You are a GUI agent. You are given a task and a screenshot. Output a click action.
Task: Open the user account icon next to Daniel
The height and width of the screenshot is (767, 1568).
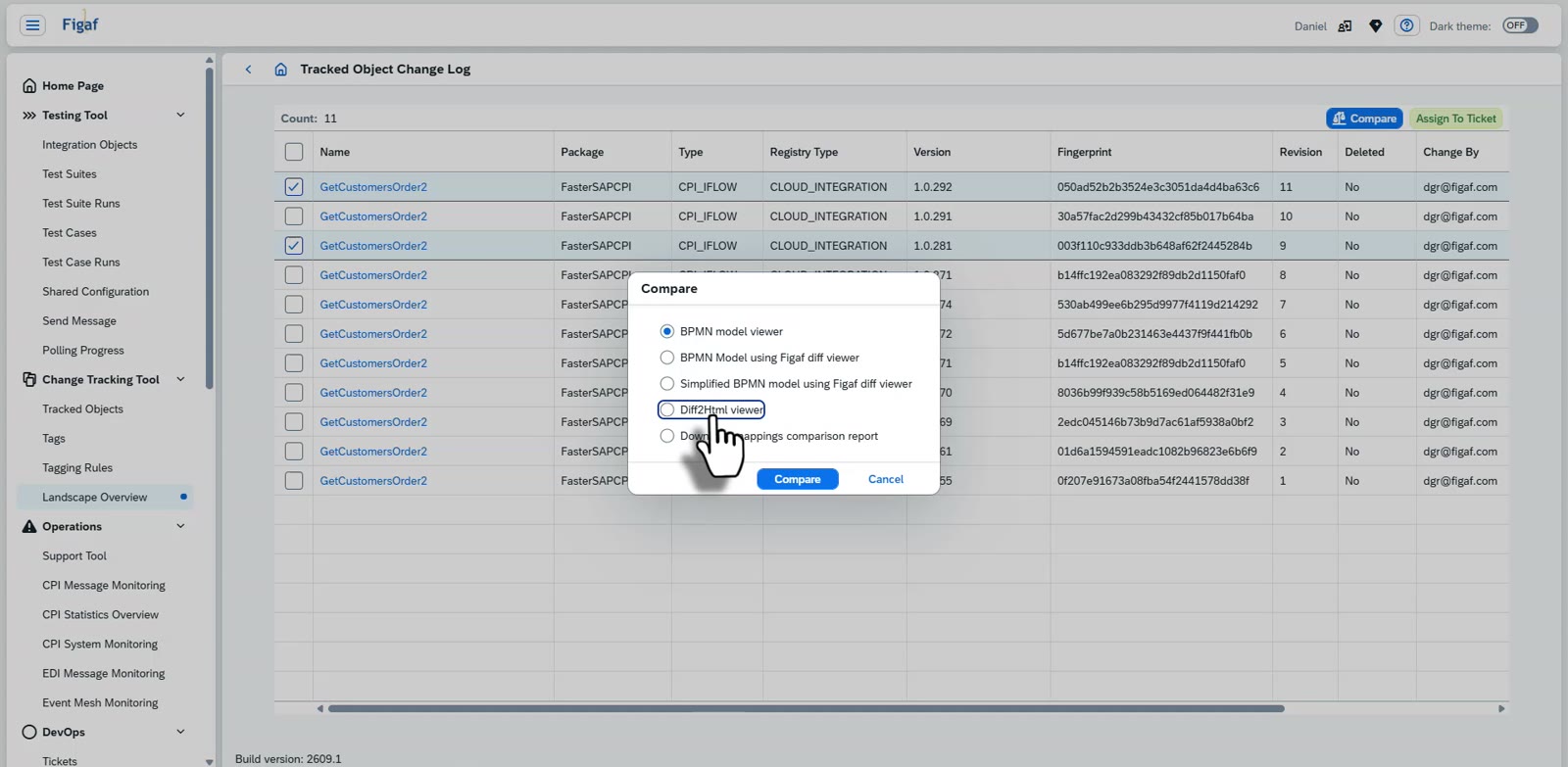tap(1345, 26)
